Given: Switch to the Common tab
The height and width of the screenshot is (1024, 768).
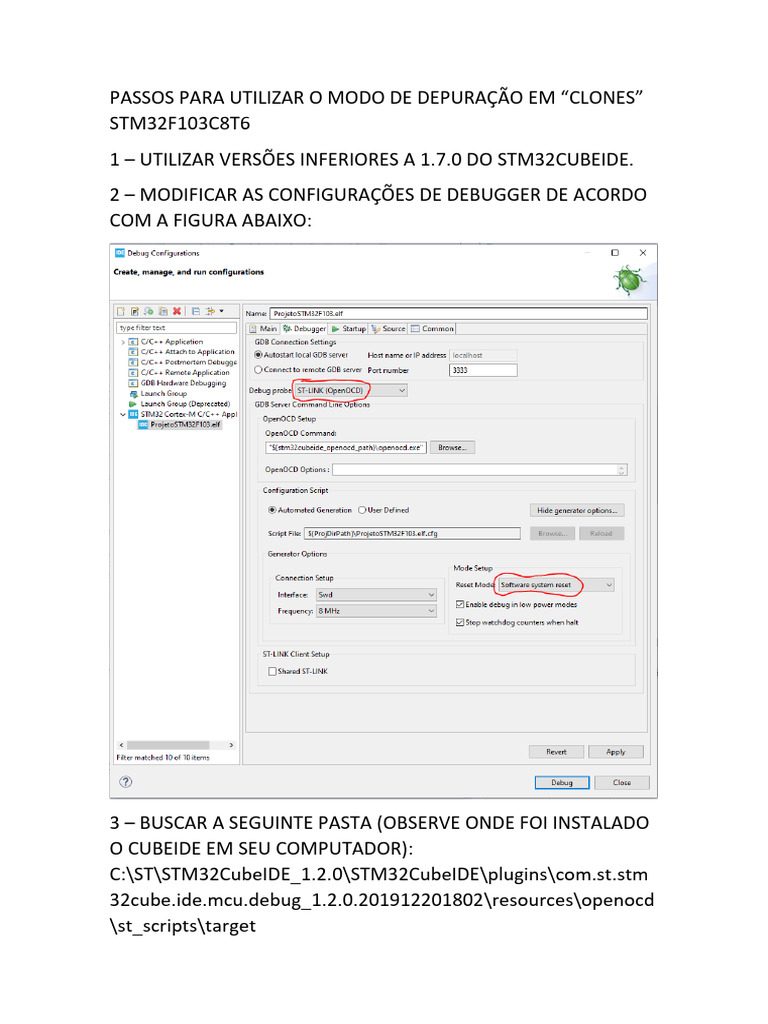Looking at the screenshot, I should (x=432, y=328).
